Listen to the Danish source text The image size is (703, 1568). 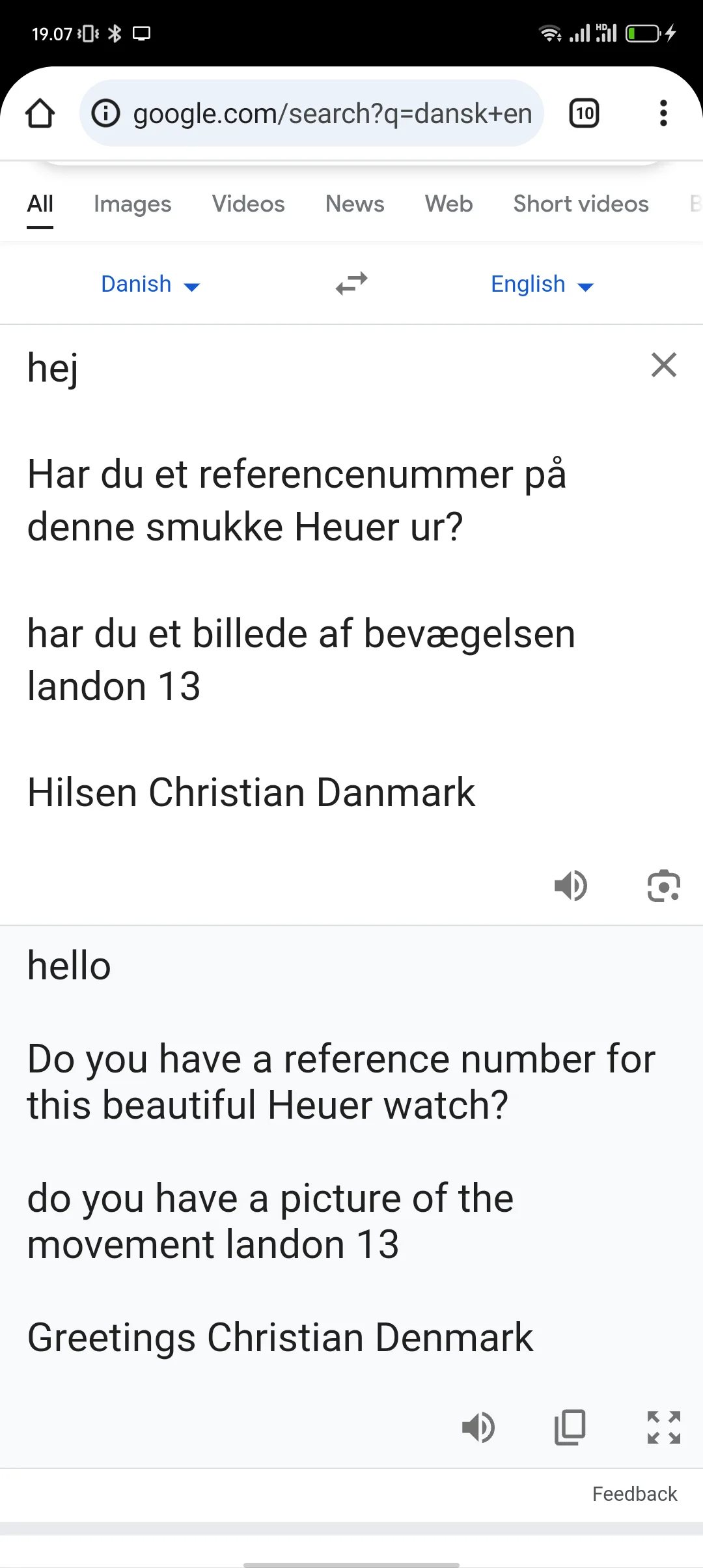[x=571, y=886]
